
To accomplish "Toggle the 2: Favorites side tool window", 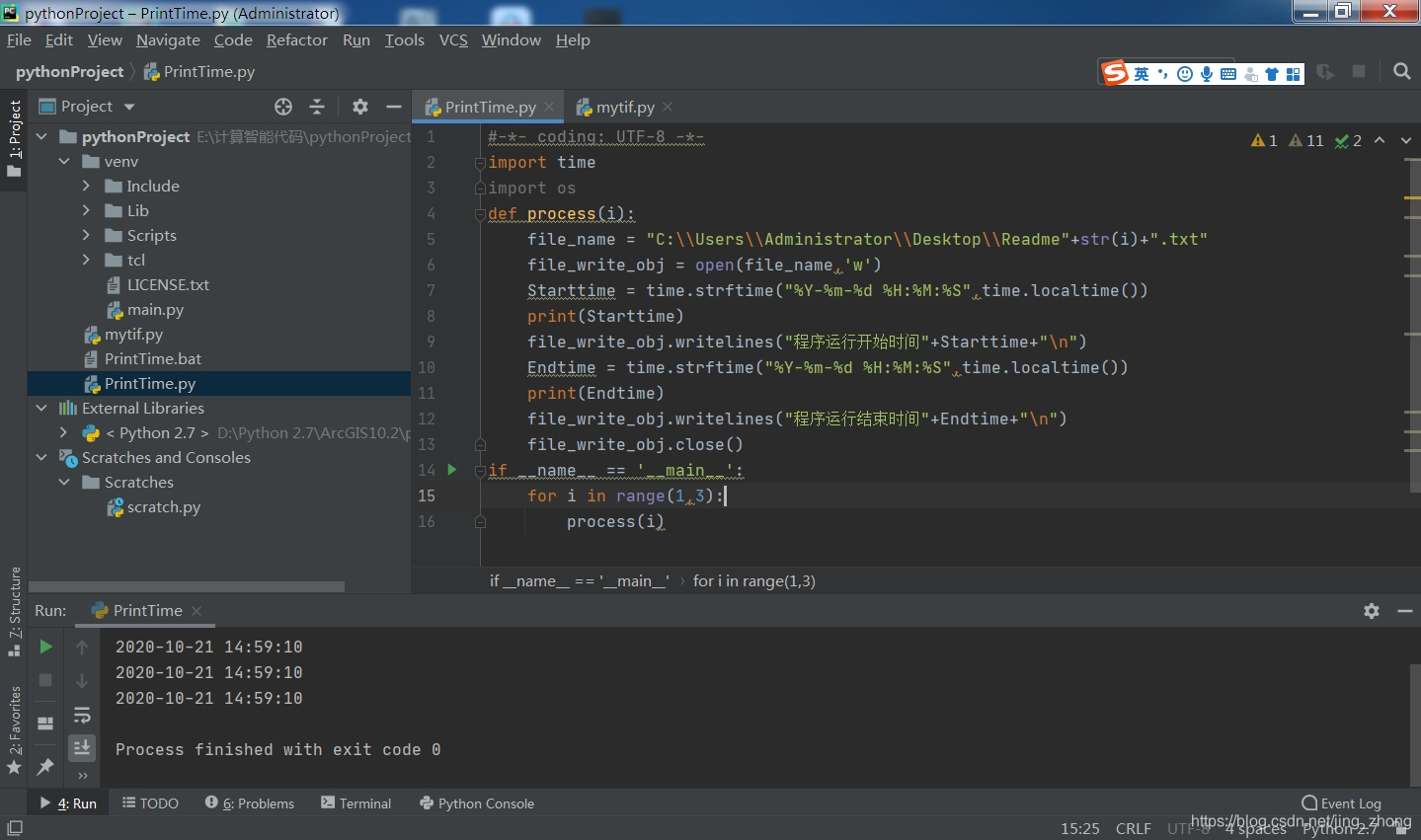I will pyautogui.click(x=14, y=730).
